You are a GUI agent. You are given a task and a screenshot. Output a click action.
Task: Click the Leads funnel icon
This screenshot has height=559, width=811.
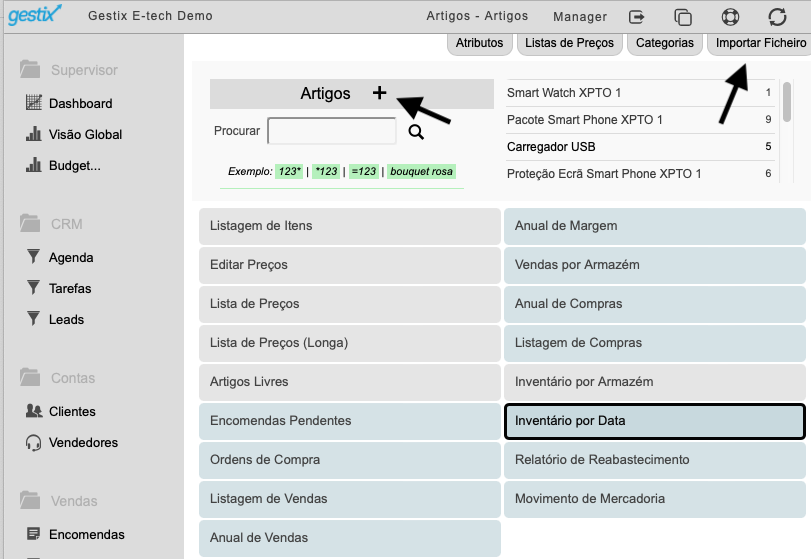tap(34, 319)
